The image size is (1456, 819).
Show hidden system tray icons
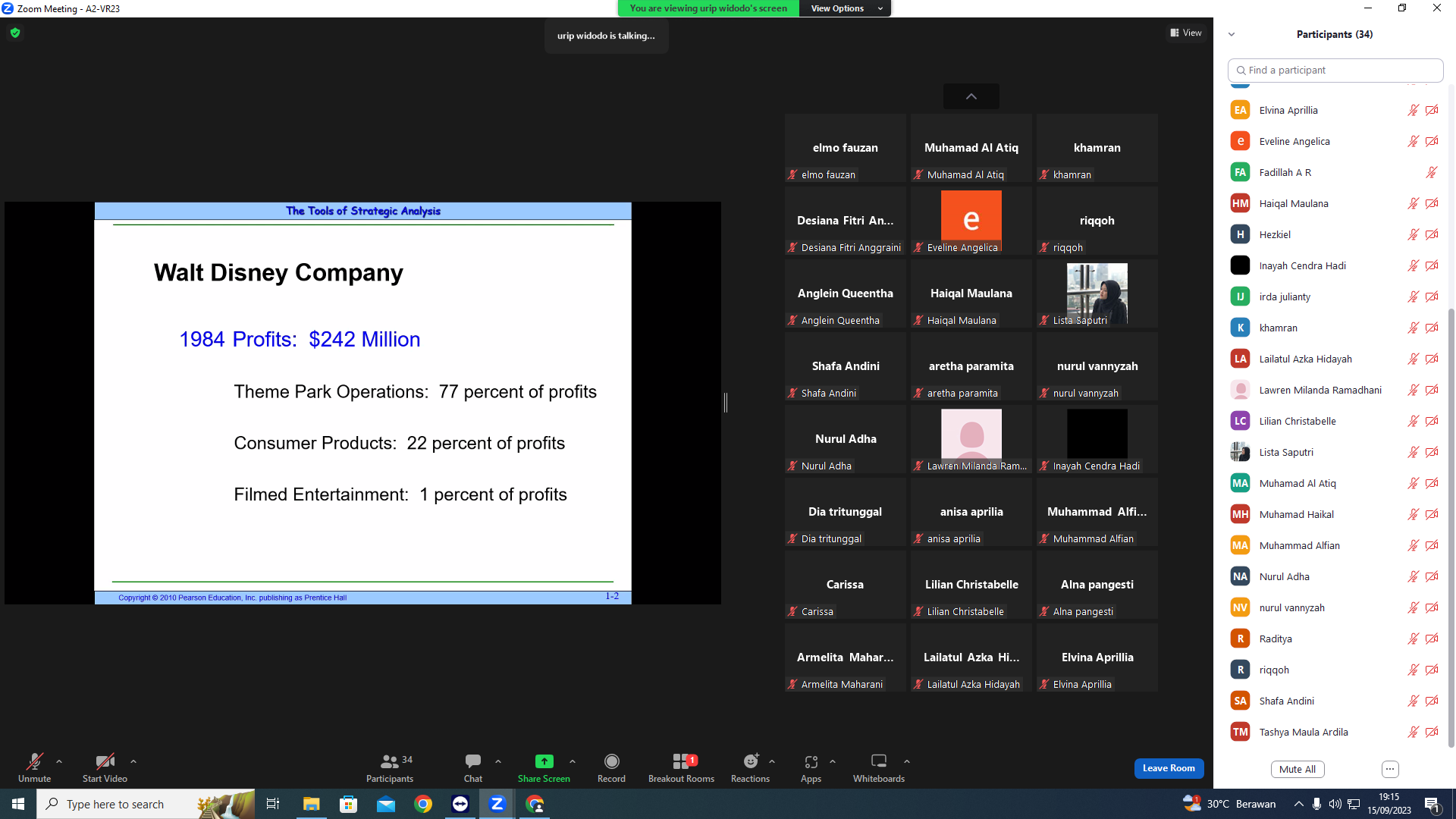[x=1299, y=804]
